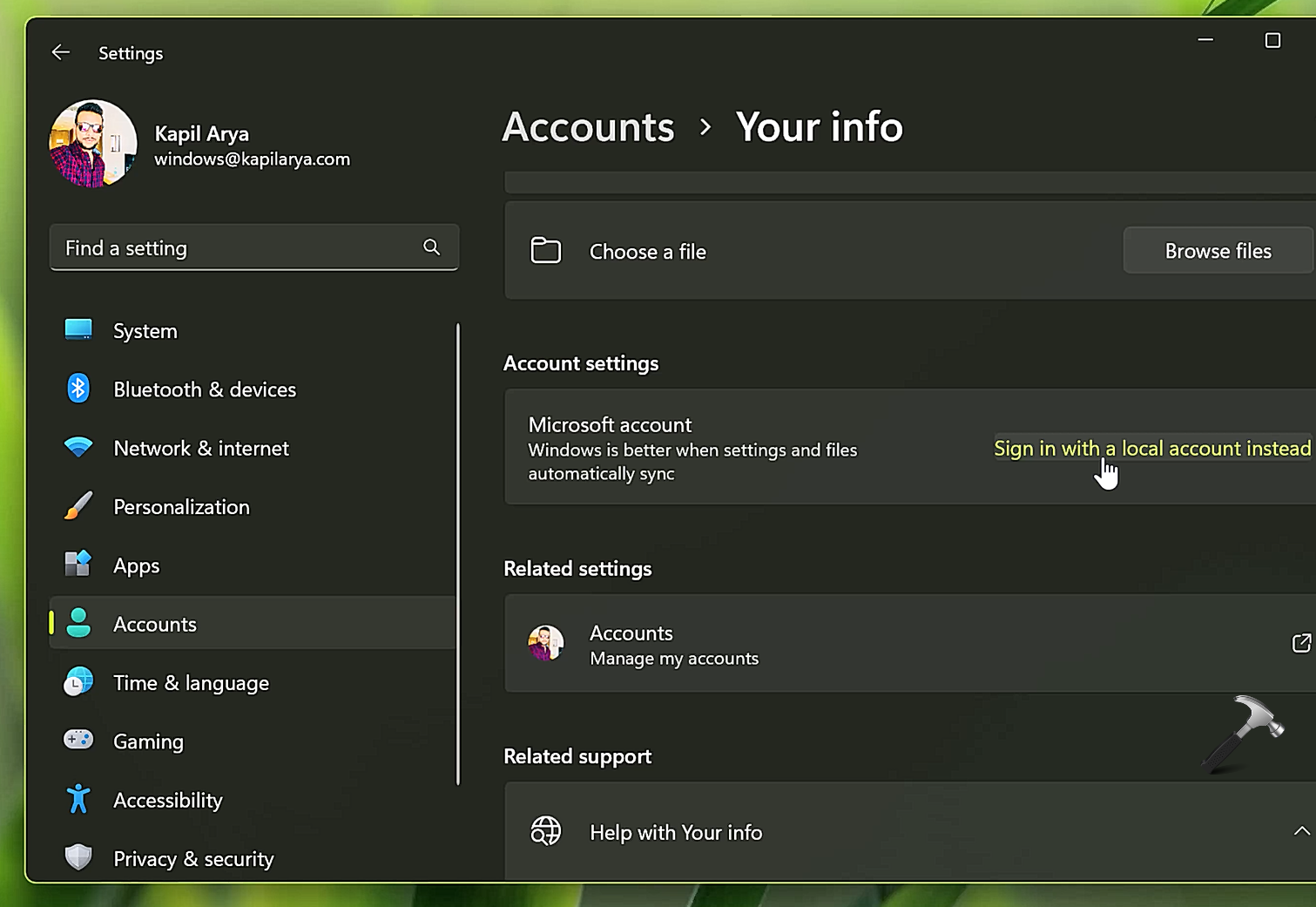Click the Browse files button

tap(1217, 251)
